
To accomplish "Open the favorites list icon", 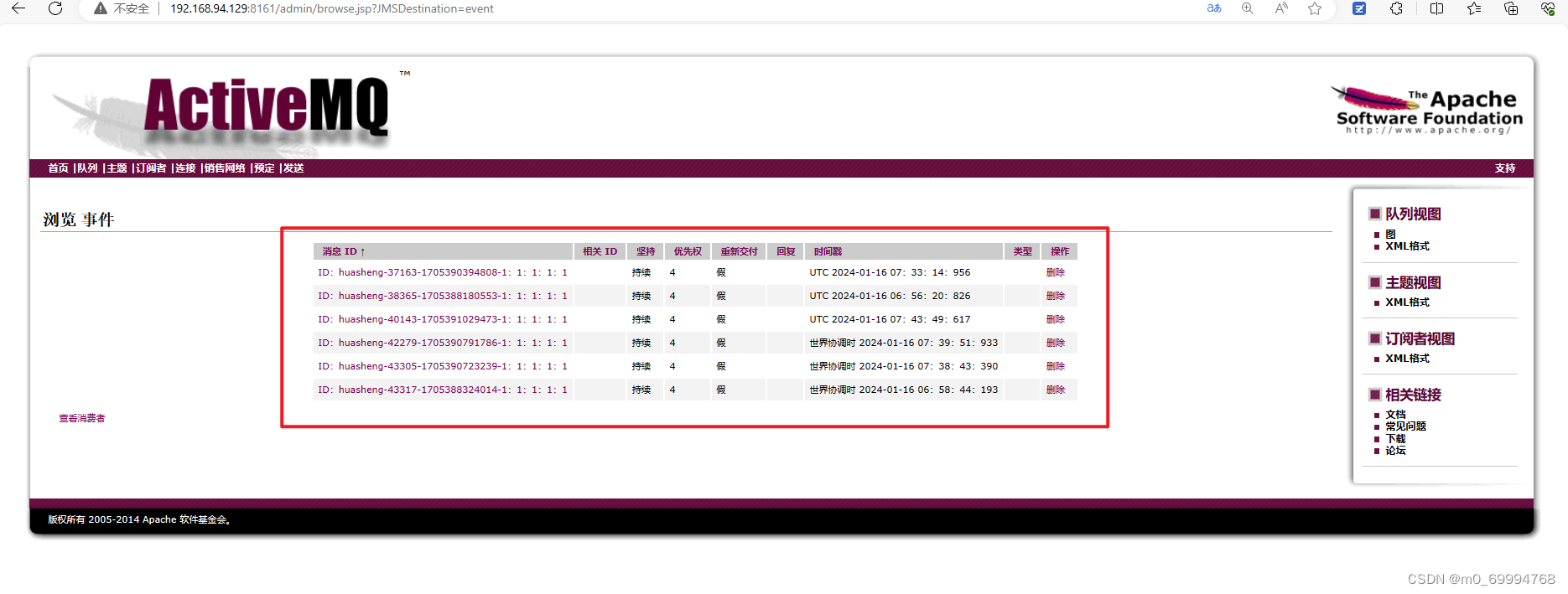I will point(1474,8).
